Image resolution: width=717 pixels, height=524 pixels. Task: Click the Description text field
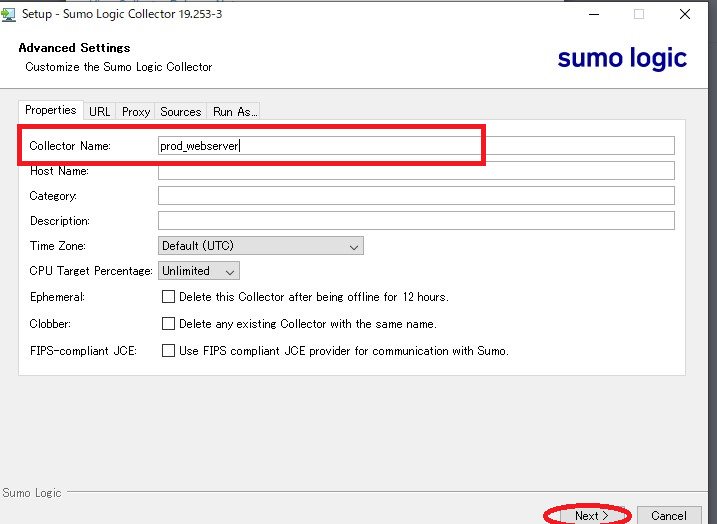click(416, 220)
